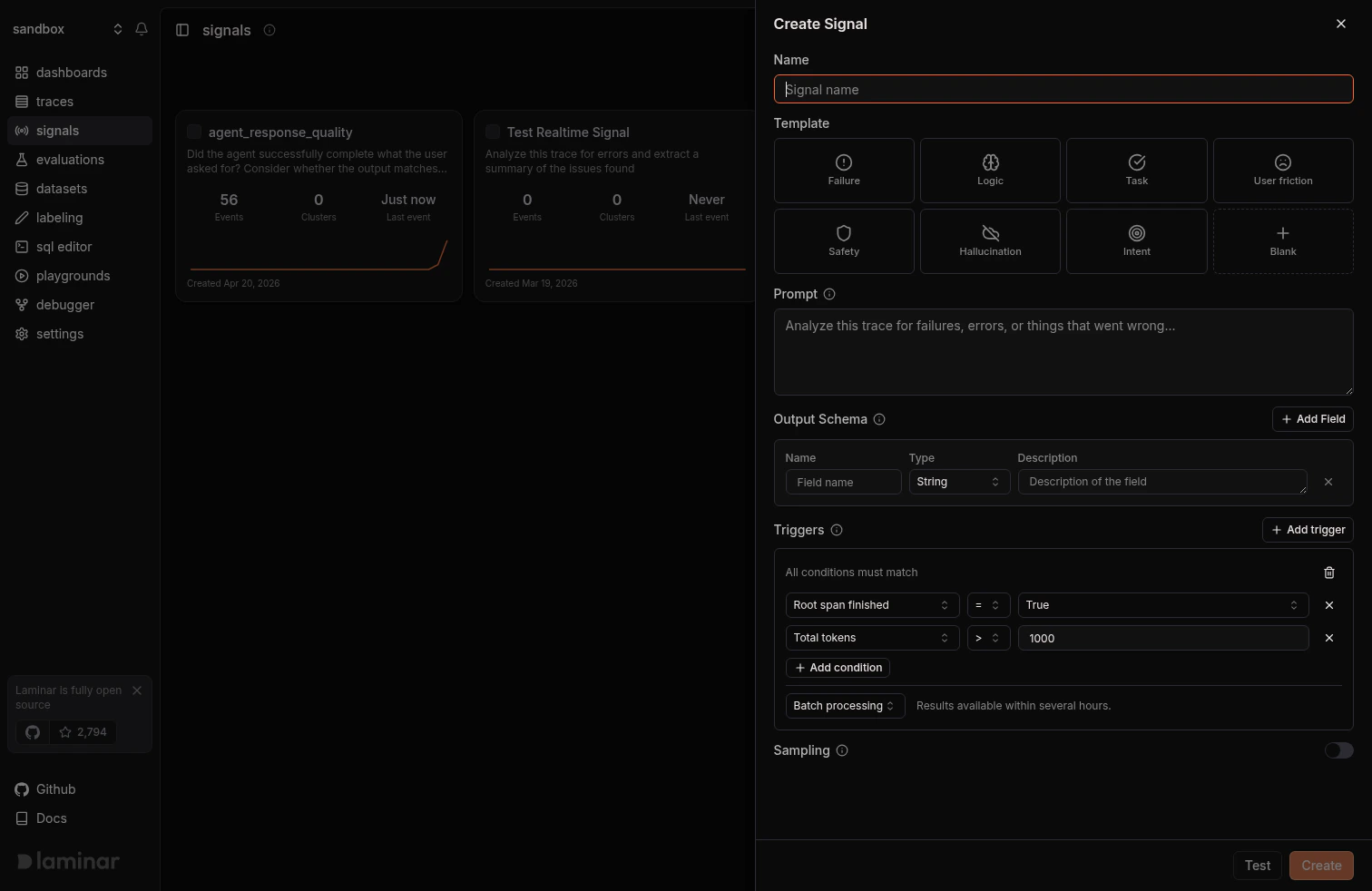Select the Safety template
This screenshot has width=1372, height=891.
844,241
